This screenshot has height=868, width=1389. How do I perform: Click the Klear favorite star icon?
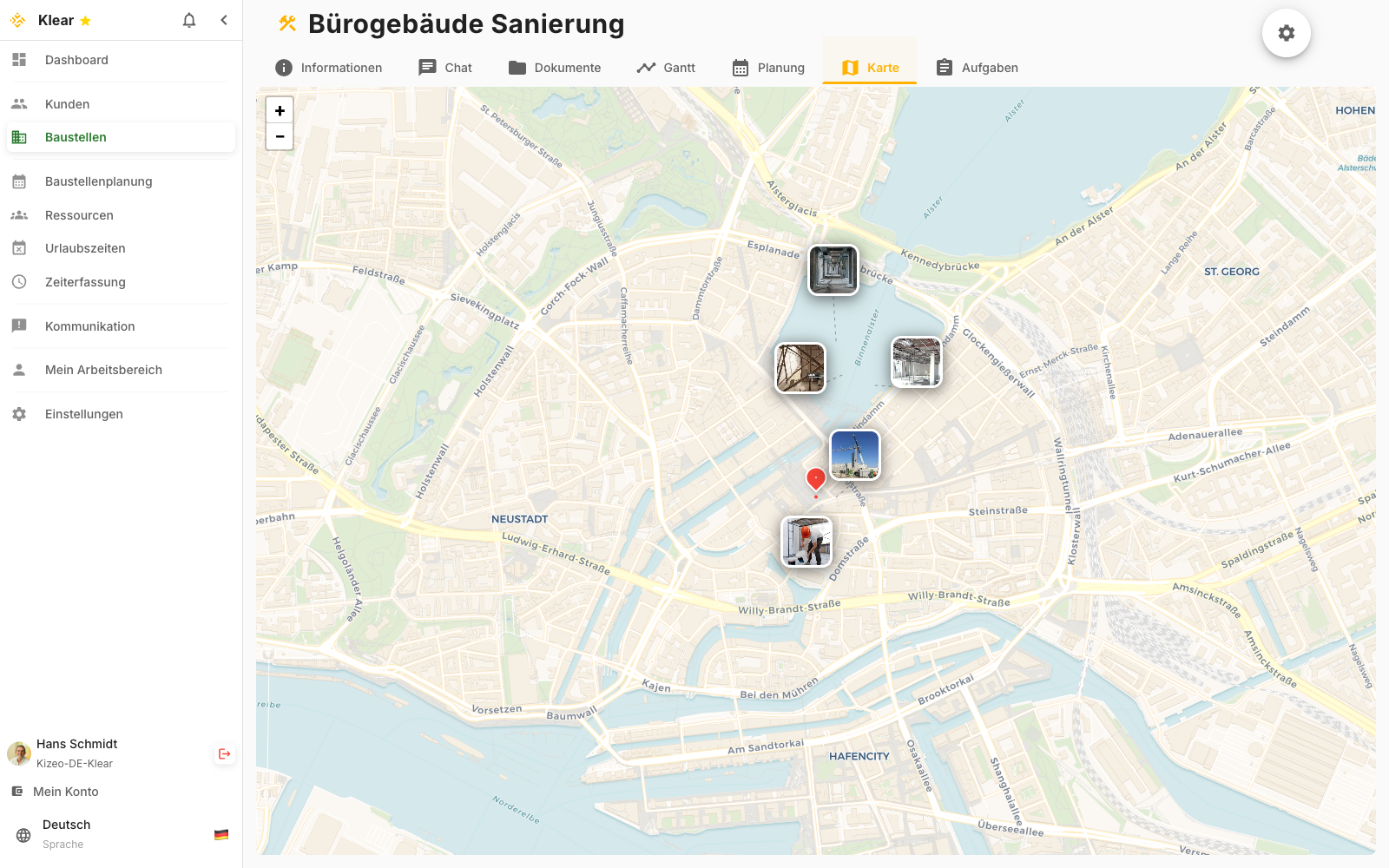click(x=85, y=21)
